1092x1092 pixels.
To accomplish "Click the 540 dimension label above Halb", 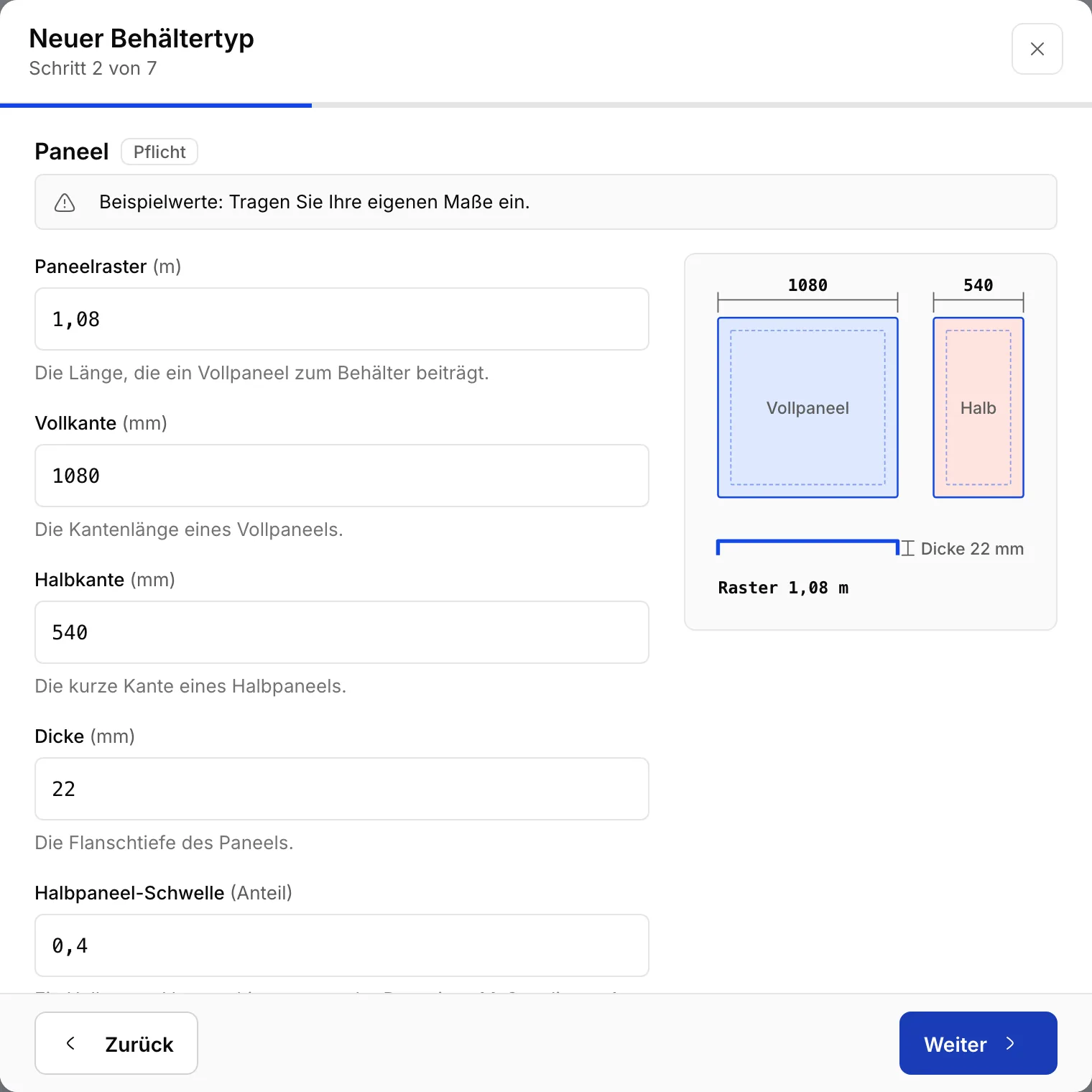I will pyautogui.click(x=978, y=285).
